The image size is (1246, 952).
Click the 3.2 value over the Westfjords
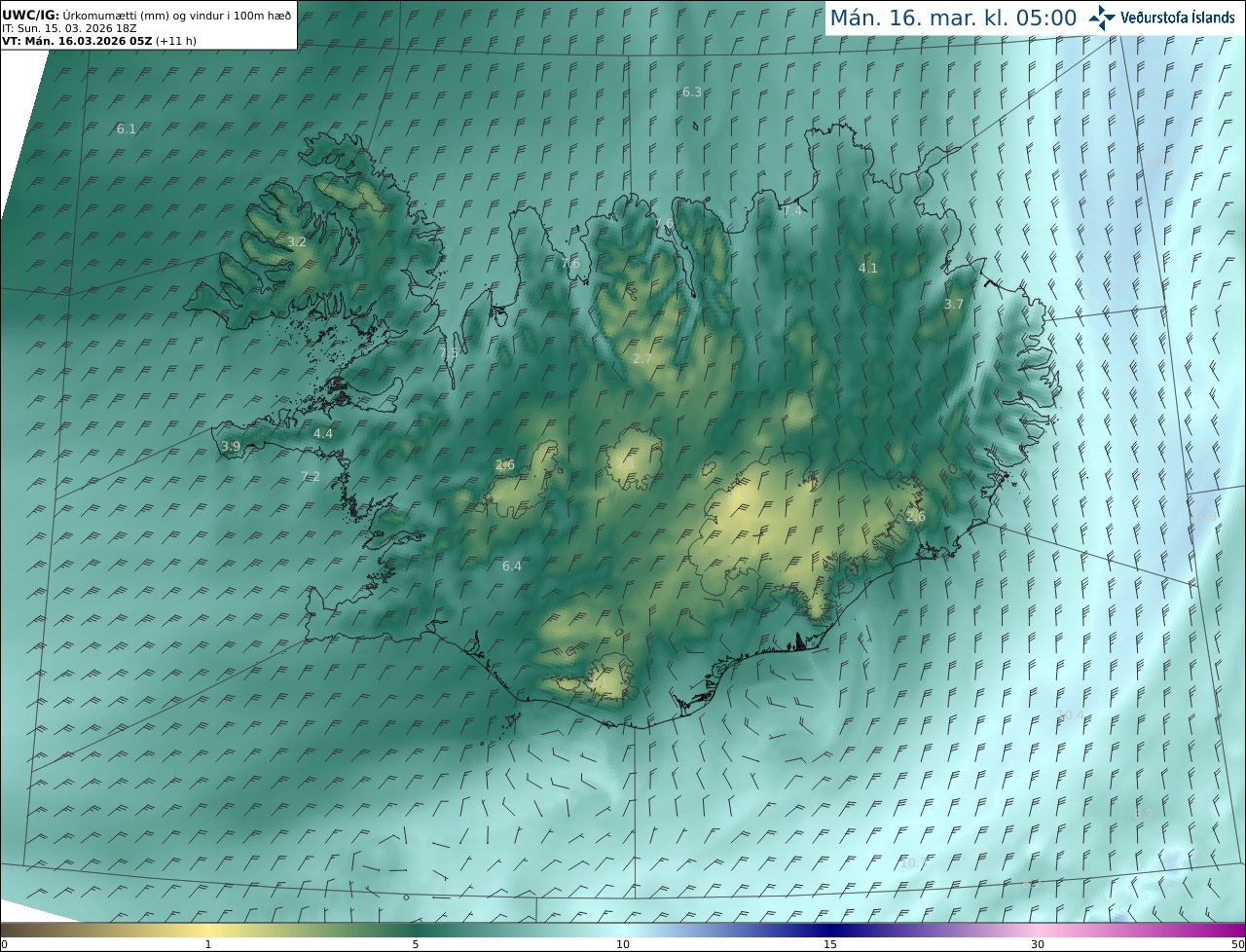pyautogui.click(x=297, y=242)
